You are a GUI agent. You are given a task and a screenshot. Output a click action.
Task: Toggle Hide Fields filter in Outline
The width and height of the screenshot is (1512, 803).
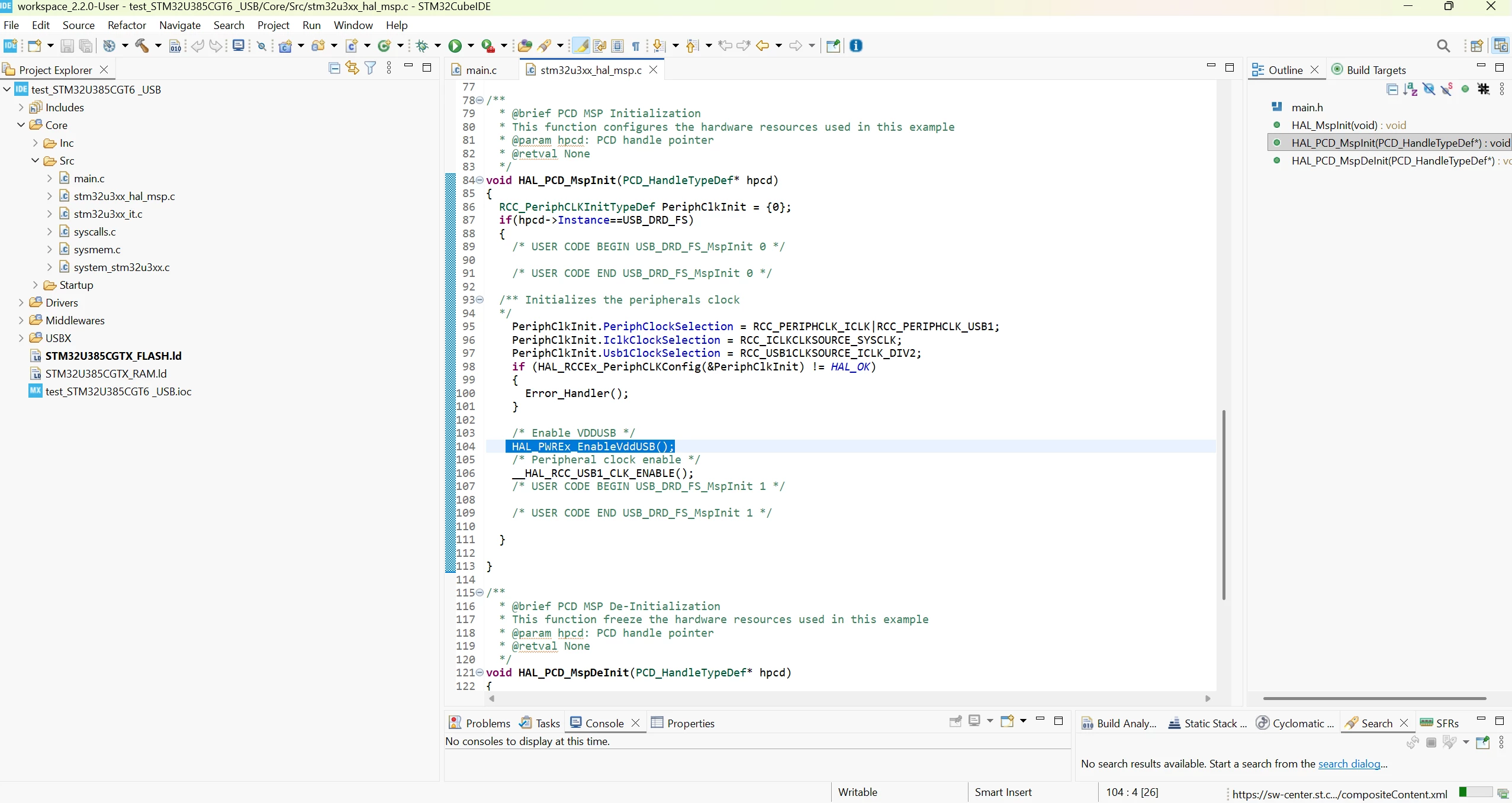point(1429,89)
